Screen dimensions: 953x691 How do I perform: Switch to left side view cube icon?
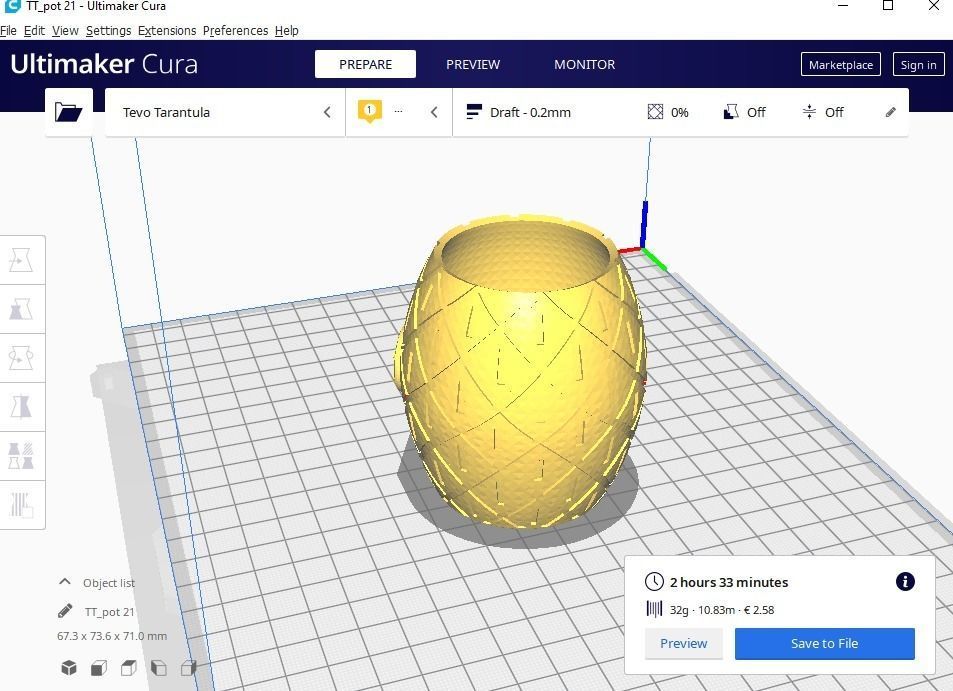pyautogui.click(x=159, y=668)
